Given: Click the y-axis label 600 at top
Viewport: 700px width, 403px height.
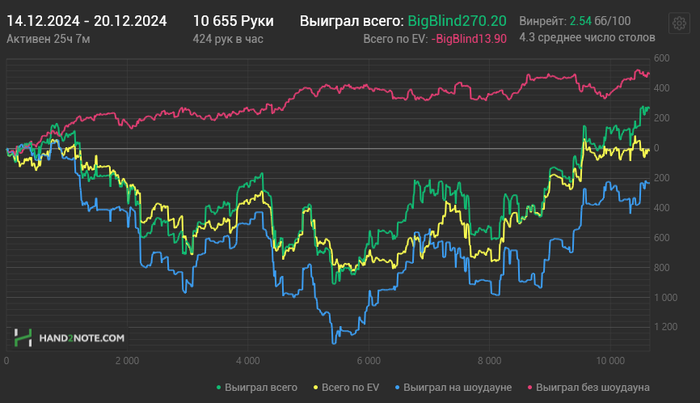Looking at the screenshot, I should (x=662, y=58).
